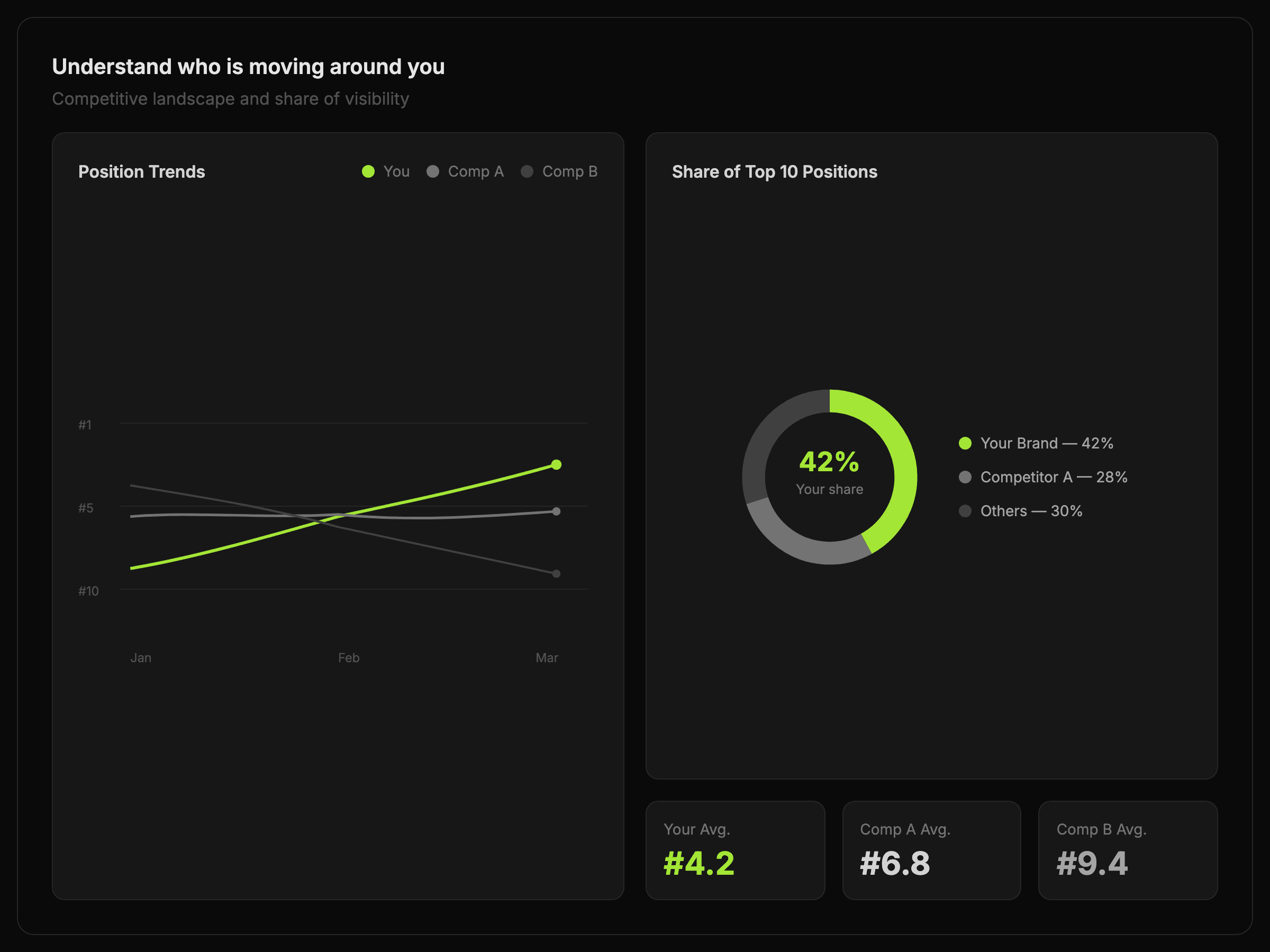
Task: Click the green line's March endpoint marker
Action: (556, 465)
